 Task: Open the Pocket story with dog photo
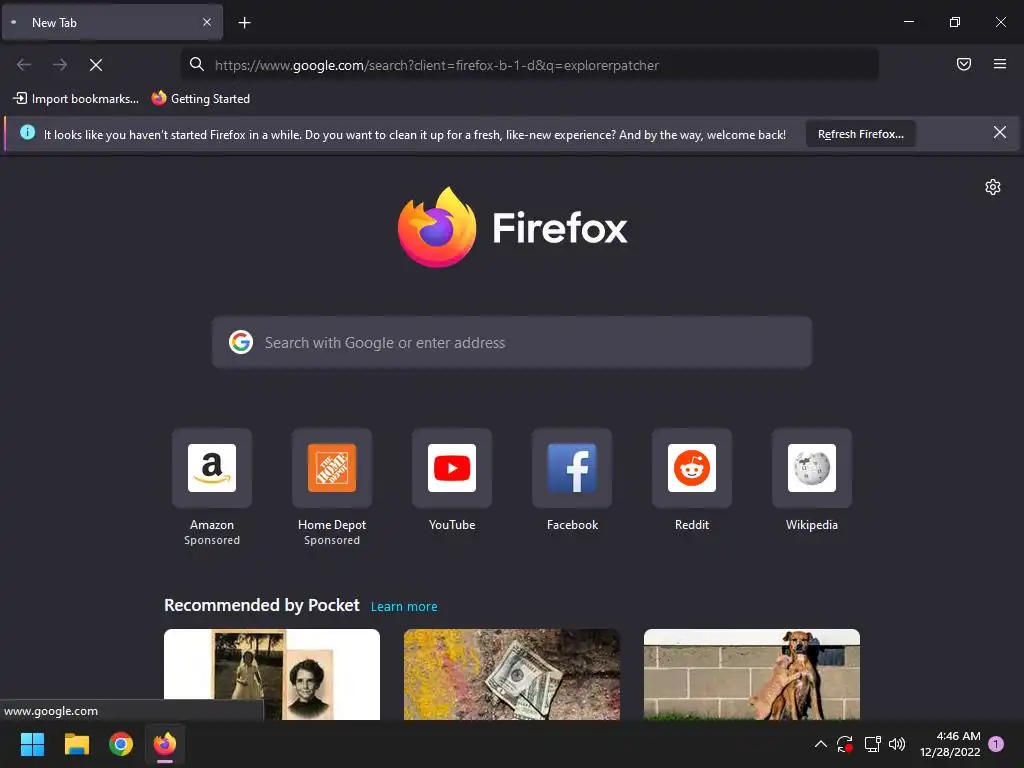(x=752, y=675)
